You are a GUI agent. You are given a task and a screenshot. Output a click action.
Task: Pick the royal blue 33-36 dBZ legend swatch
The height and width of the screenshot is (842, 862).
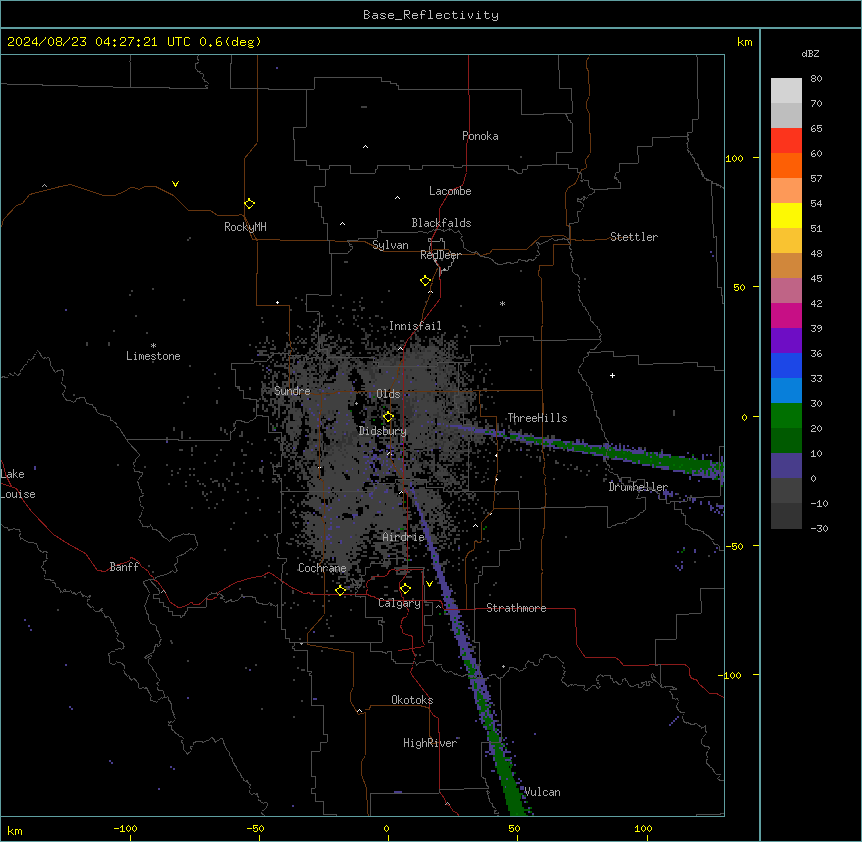[786, 365]
